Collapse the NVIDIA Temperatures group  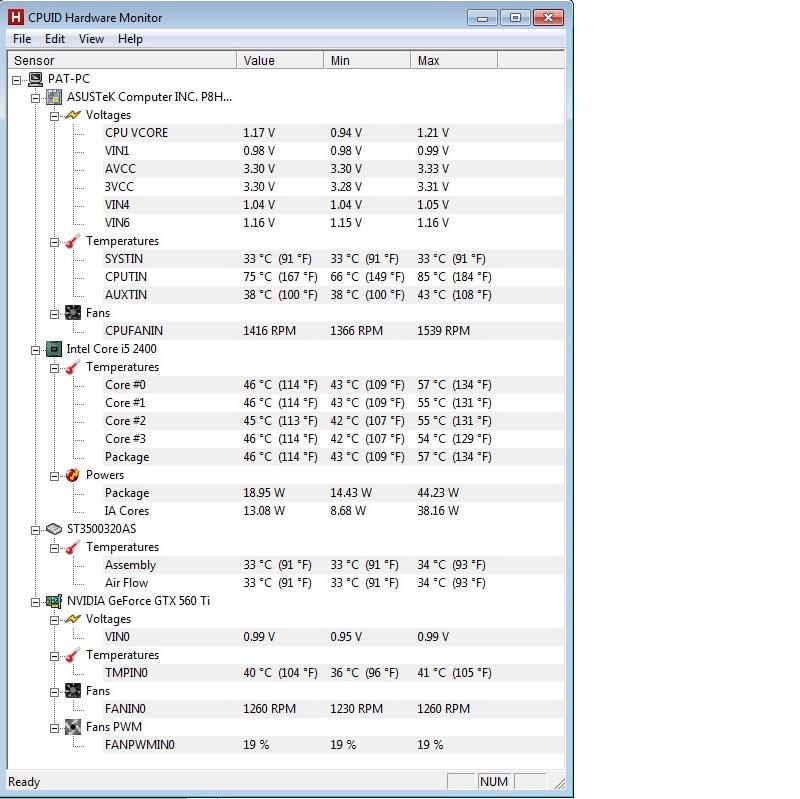click(55, 656)
